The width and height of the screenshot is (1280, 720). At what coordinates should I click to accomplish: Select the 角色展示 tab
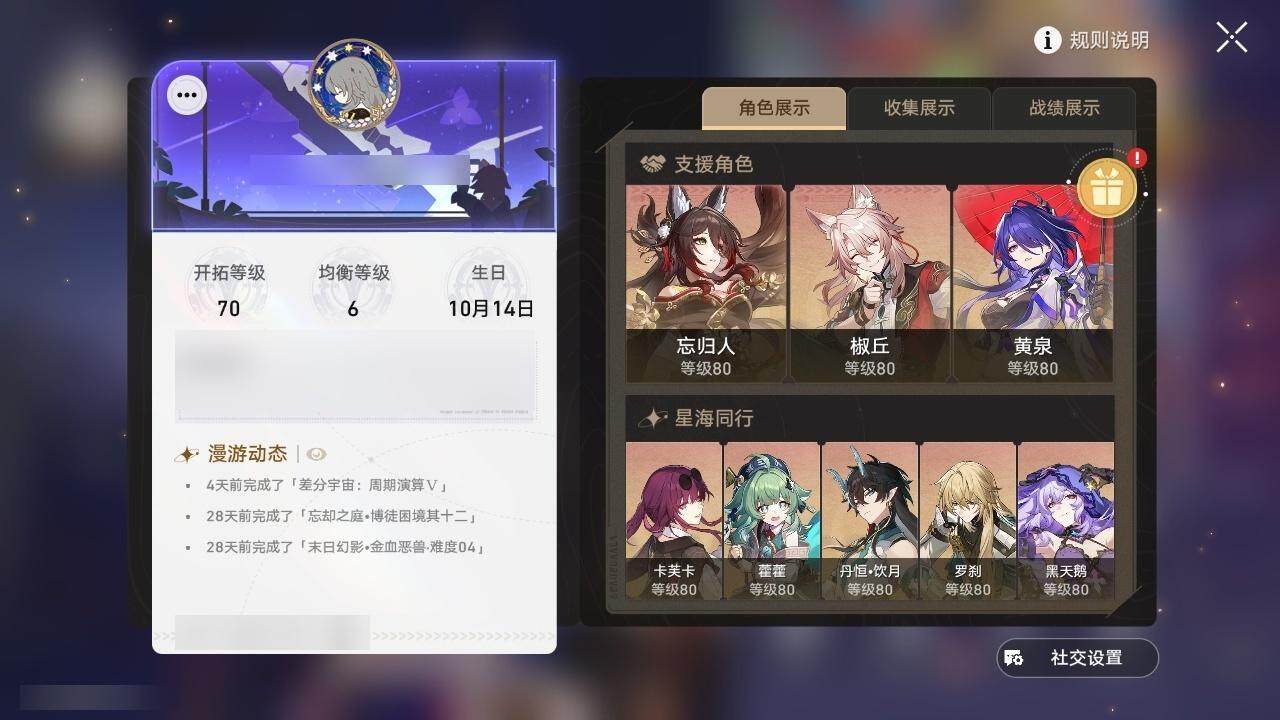774,108
